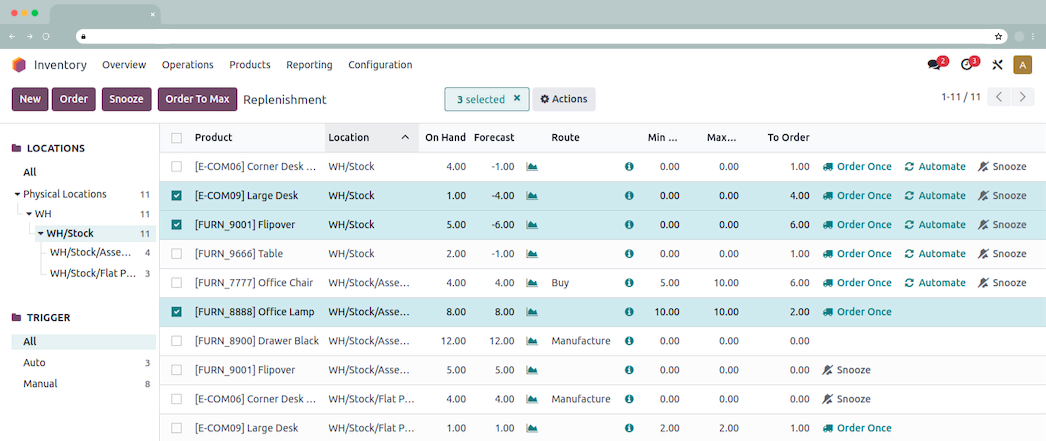Viewport: 1046px width, 441px height.
Task: Go to next page arrow
Action: click(1022, 98)
